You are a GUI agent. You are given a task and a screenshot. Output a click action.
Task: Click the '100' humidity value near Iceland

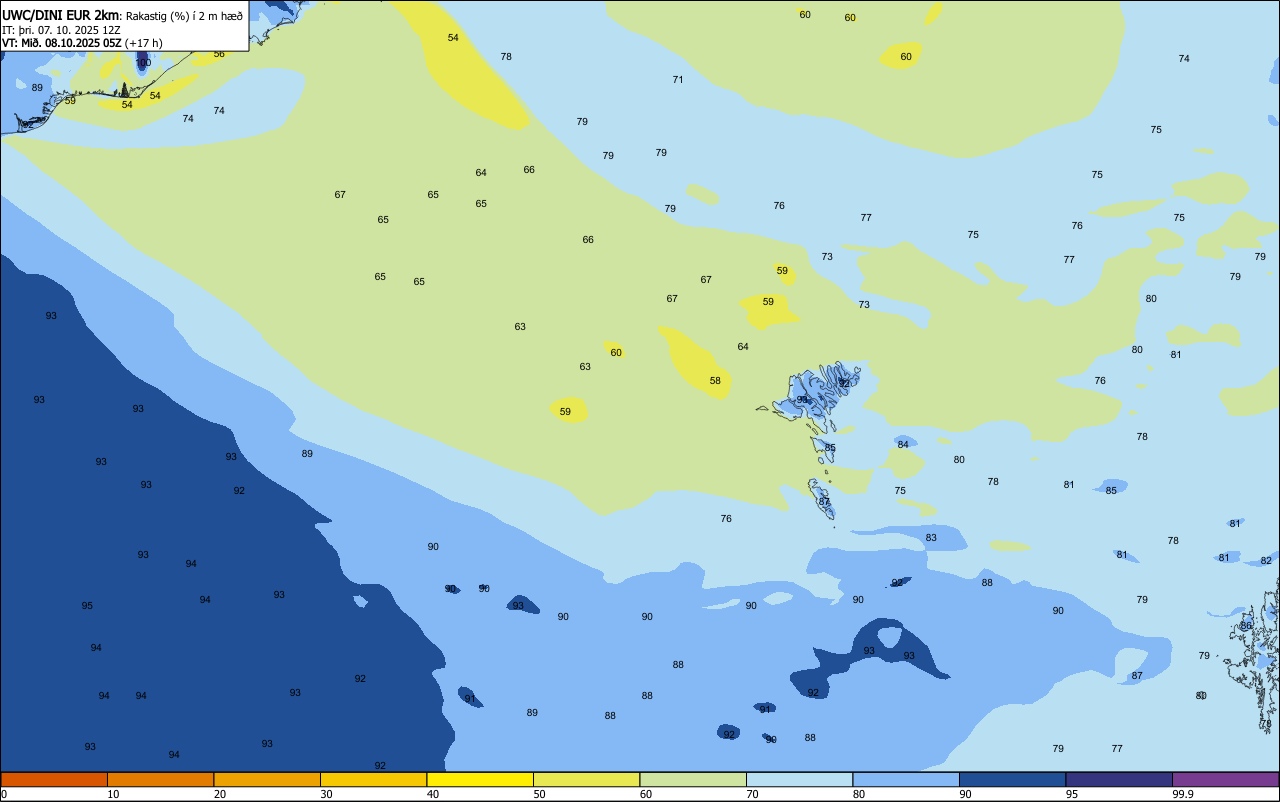click(x=143, y=63)
